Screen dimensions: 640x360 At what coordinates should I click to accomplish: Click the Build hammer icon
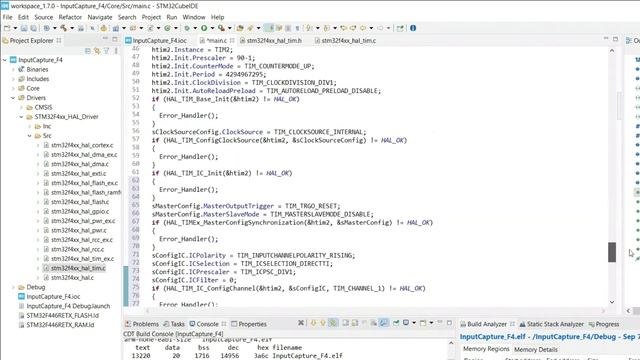[63, 28]
